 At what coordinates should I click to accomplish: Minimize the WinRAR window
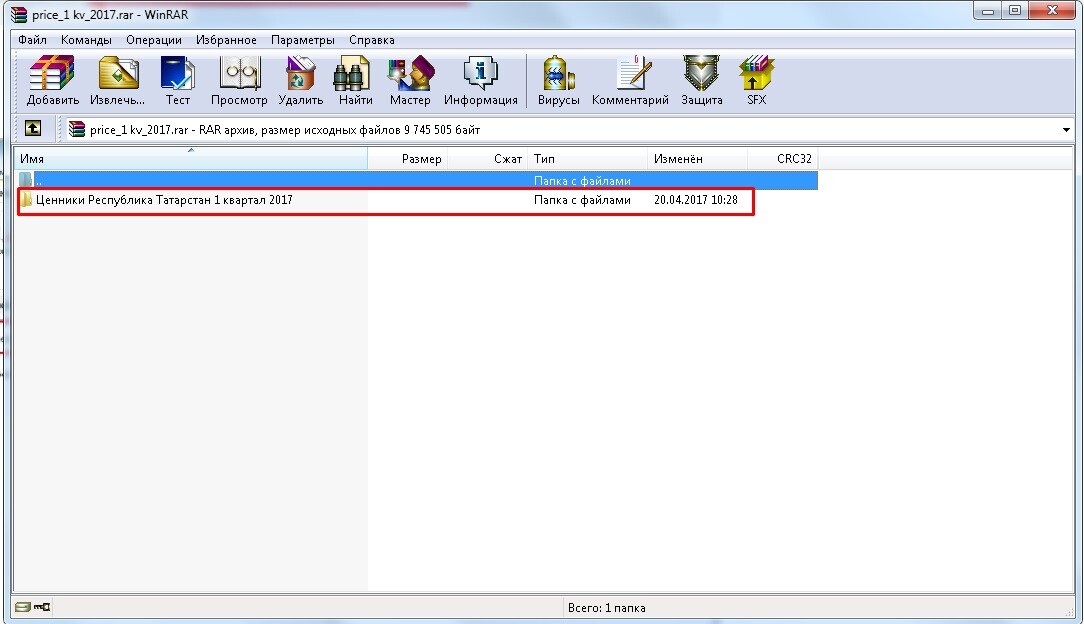point(988,11)
